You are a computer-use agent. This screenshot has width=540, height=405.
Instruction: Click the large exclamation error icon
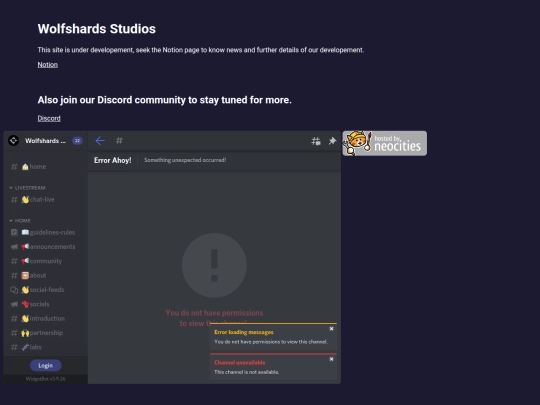pyautogui.click(x=214, y=265)
